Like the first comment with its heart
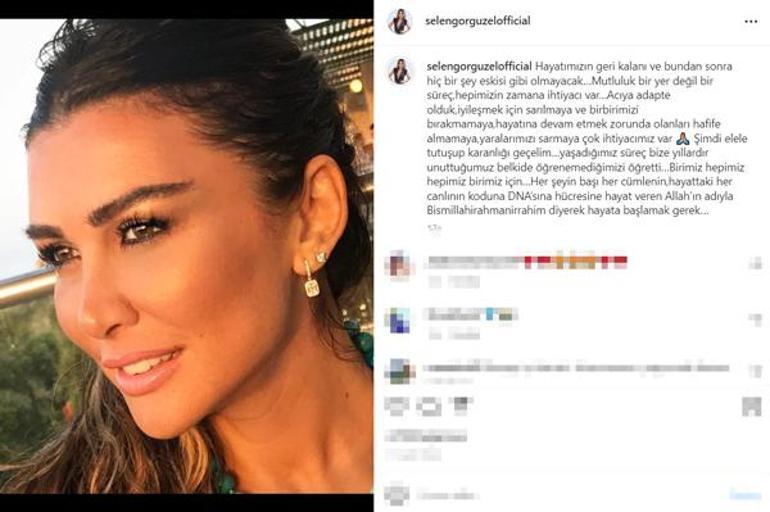 tap(755, 264)
